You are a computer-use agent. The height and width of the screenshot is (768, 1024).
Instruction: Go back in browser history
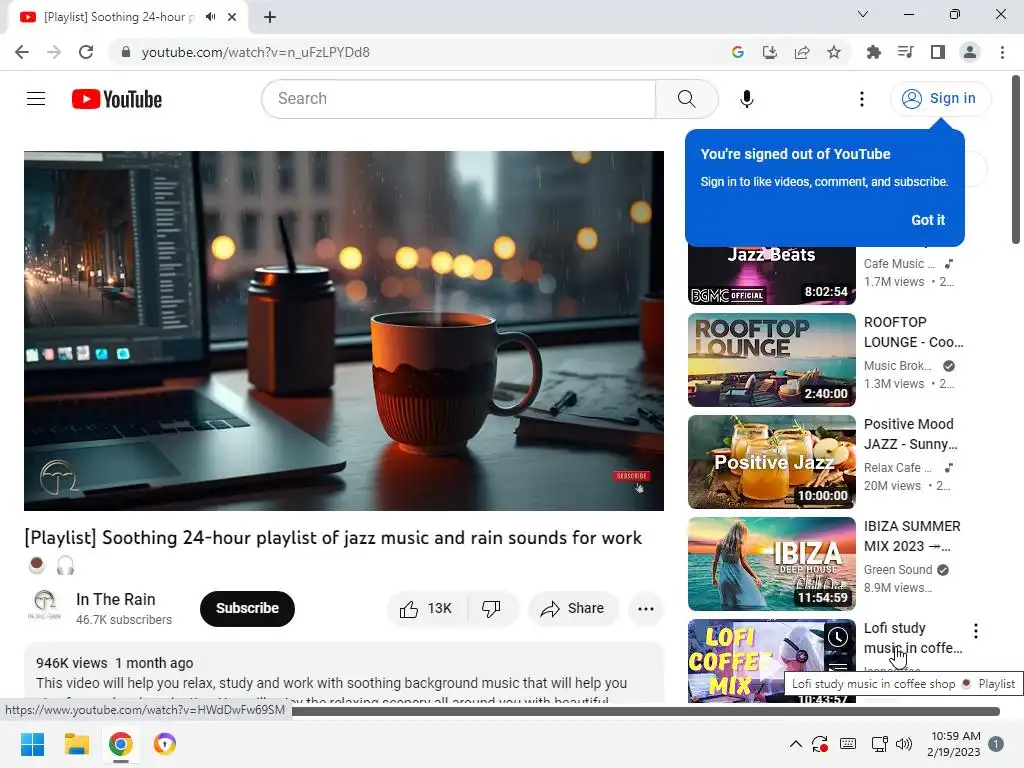22,52
